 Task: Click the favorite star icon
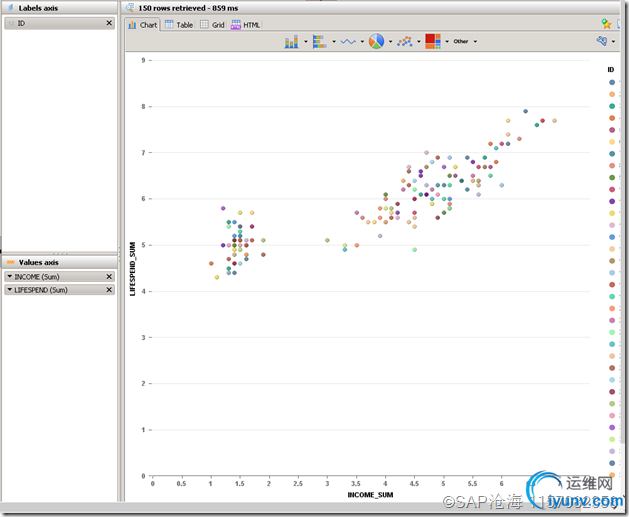[x=606, y=24]
